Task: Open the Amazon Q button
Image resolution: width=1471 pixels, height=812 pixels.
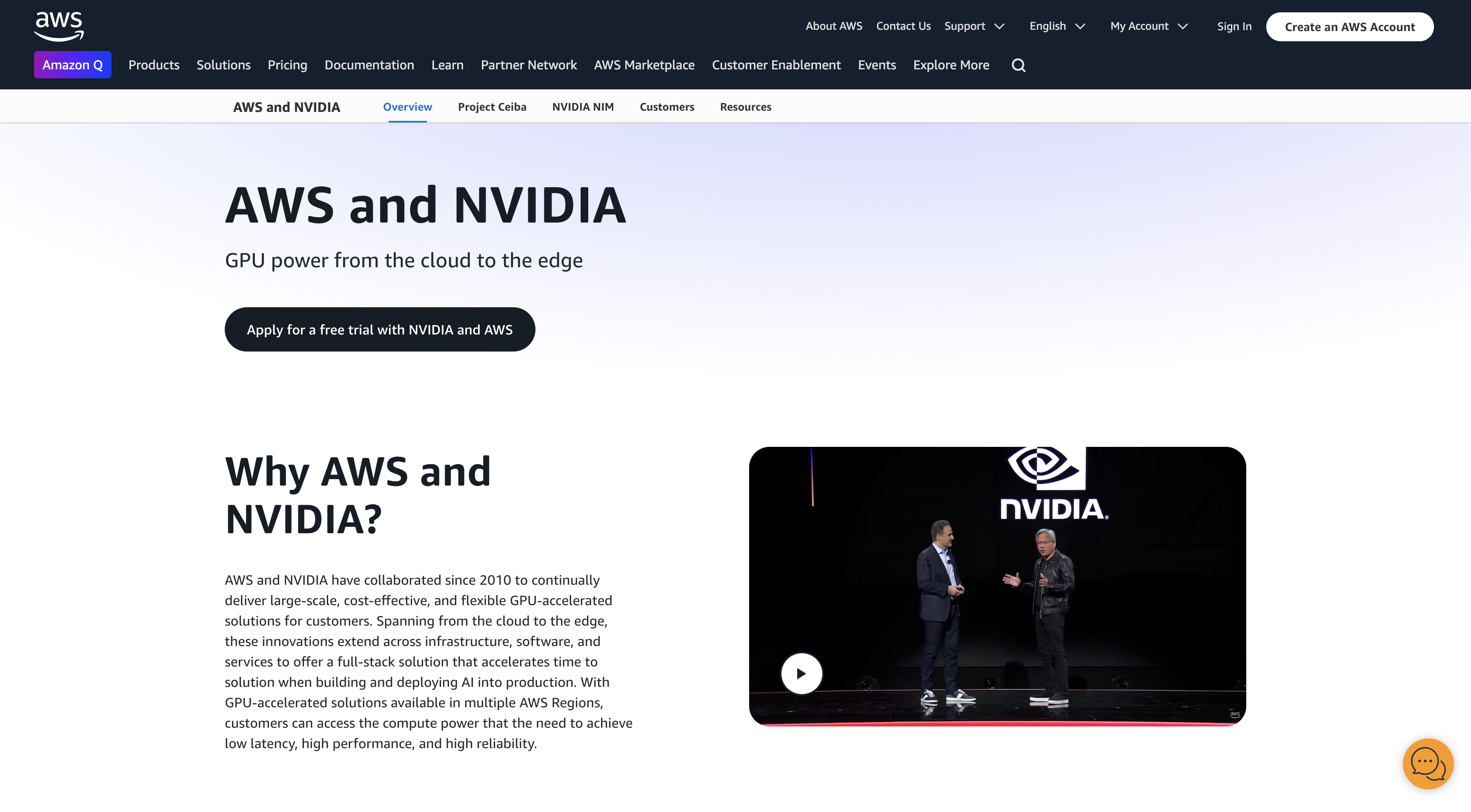Action: pos(72,65)
